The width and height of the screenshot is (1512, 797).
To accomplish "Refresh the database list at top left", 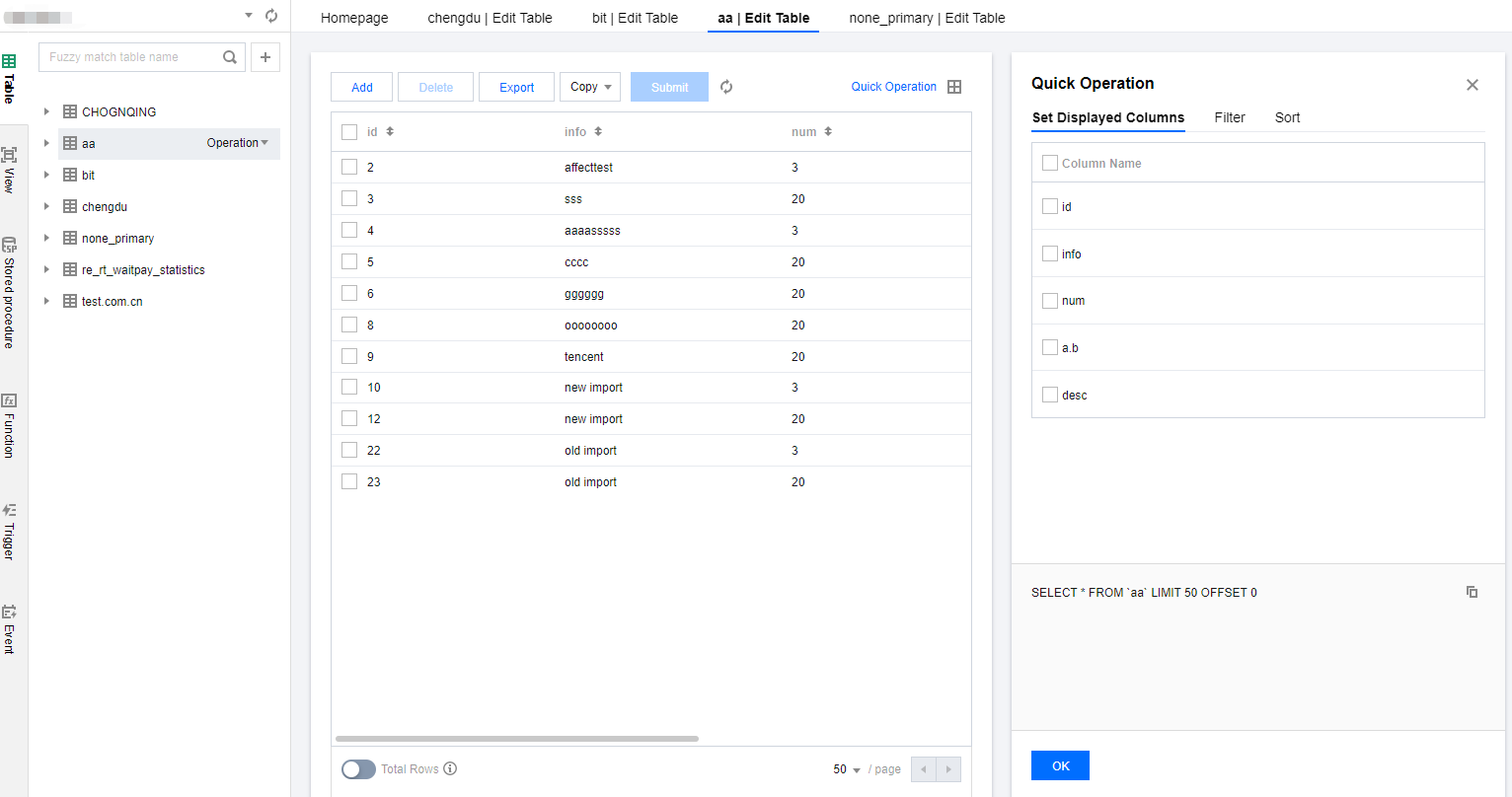I will tap(271, 16).
